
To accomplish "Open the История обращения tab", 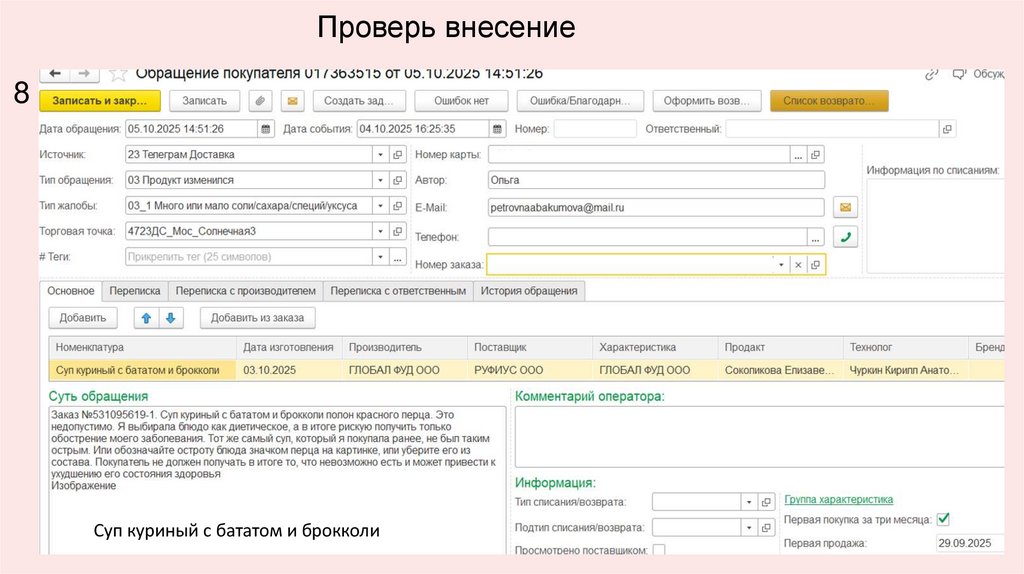I will tap(528, 291).
